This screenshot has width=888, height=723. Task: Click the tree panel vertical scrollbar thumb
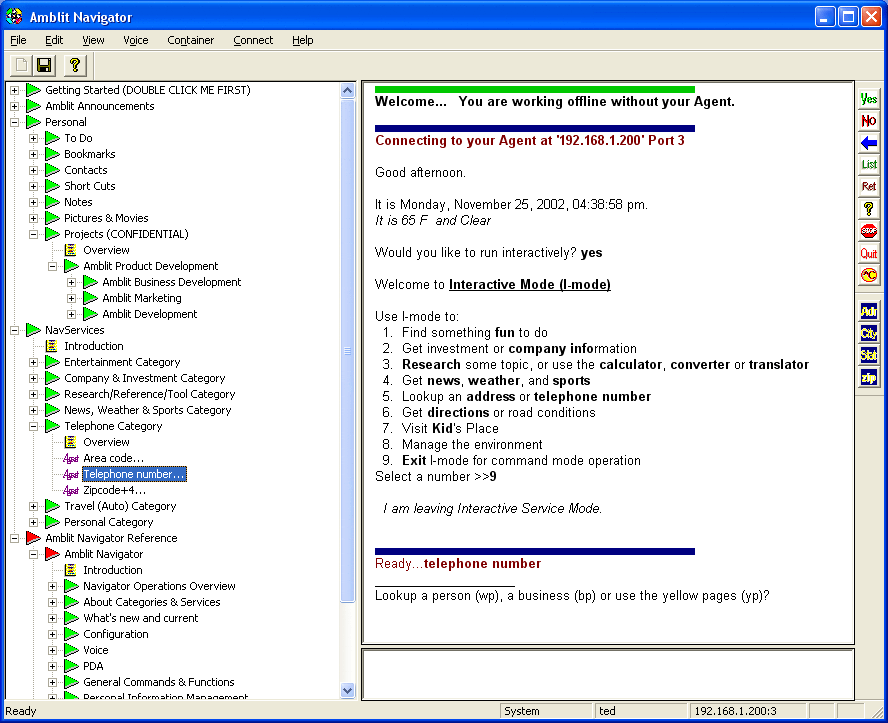click(x=348, y=351)
